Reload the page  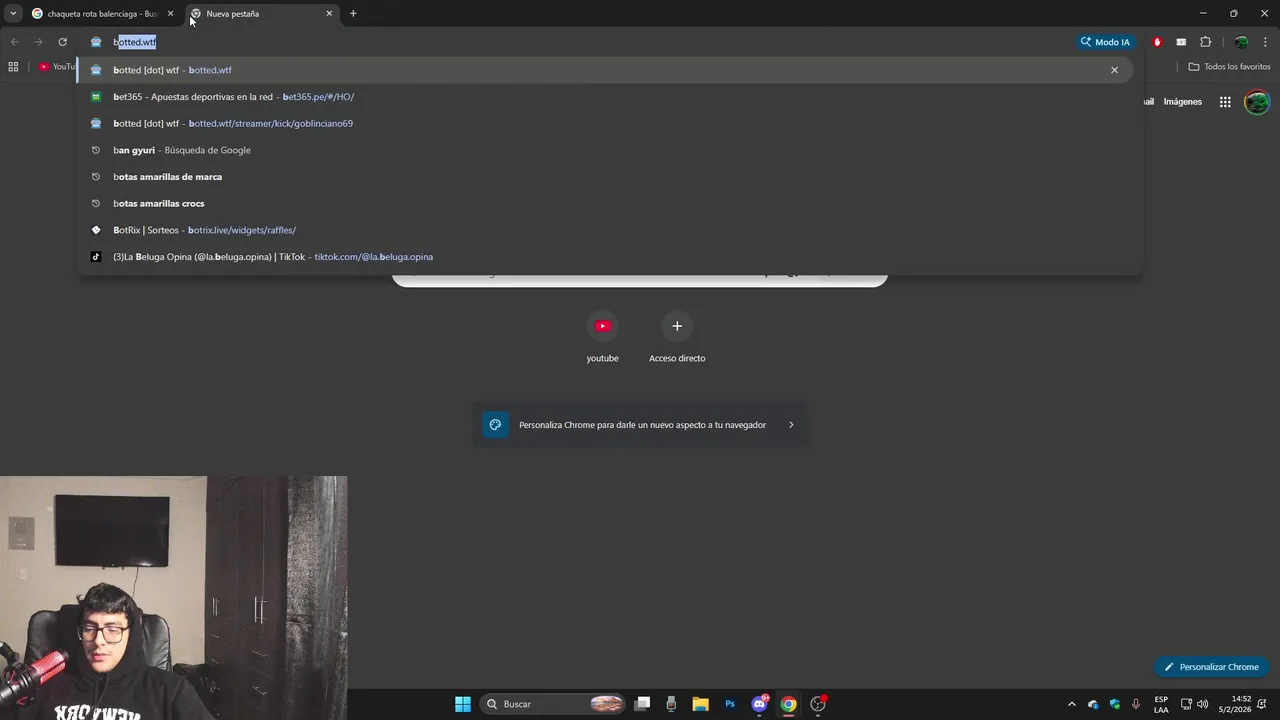point(62,42)
